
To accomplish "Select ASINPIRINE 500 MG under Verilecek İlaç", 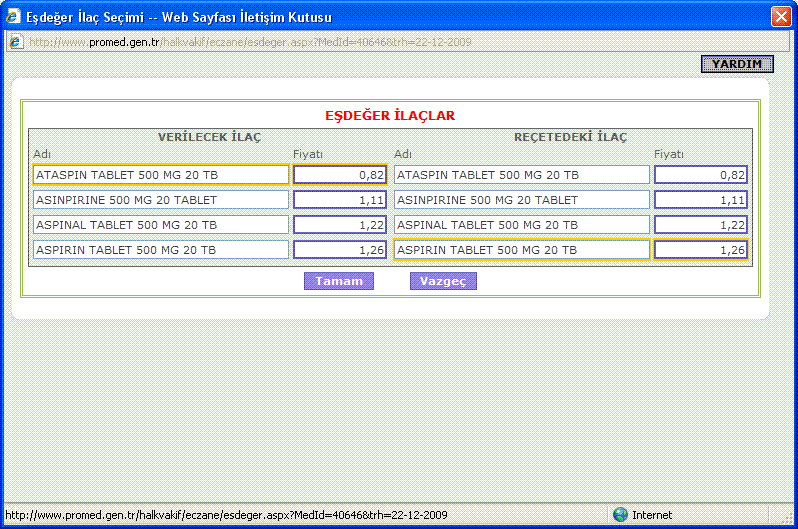I will pyautogui.click(x=161, y=200).
